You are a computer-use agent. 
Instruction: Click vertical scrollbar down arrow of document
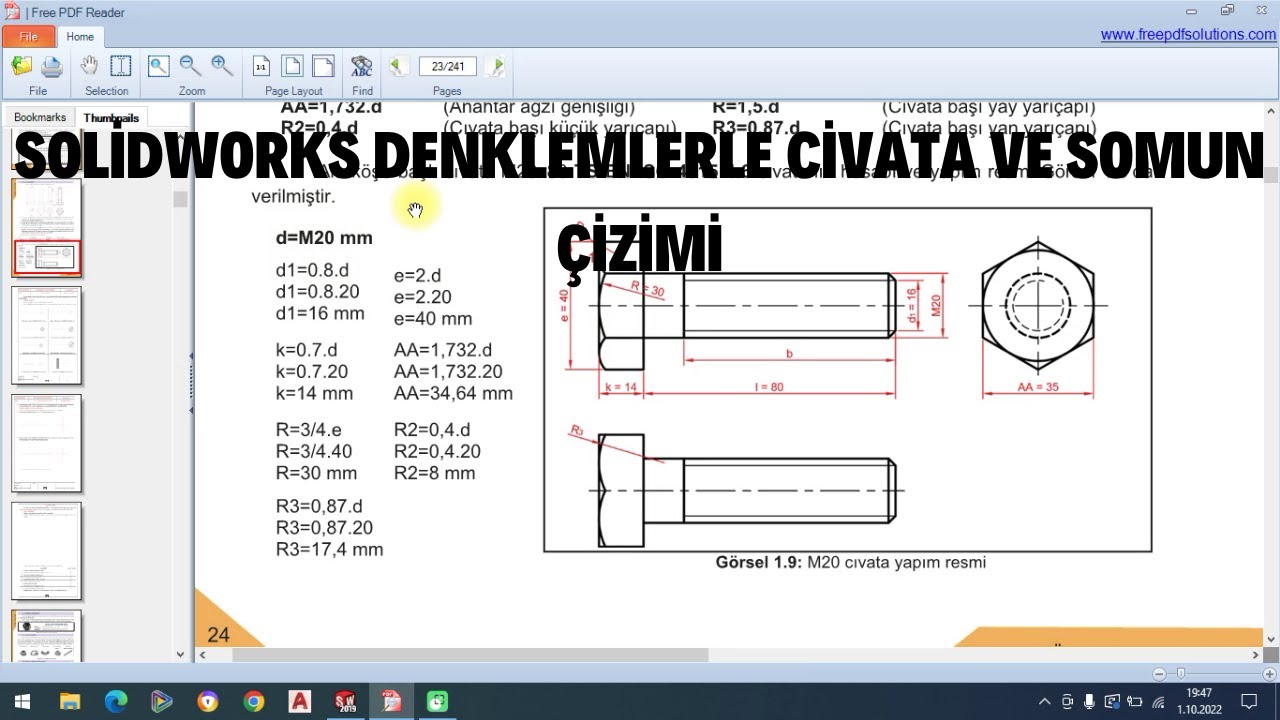[x=1271, y=640]
